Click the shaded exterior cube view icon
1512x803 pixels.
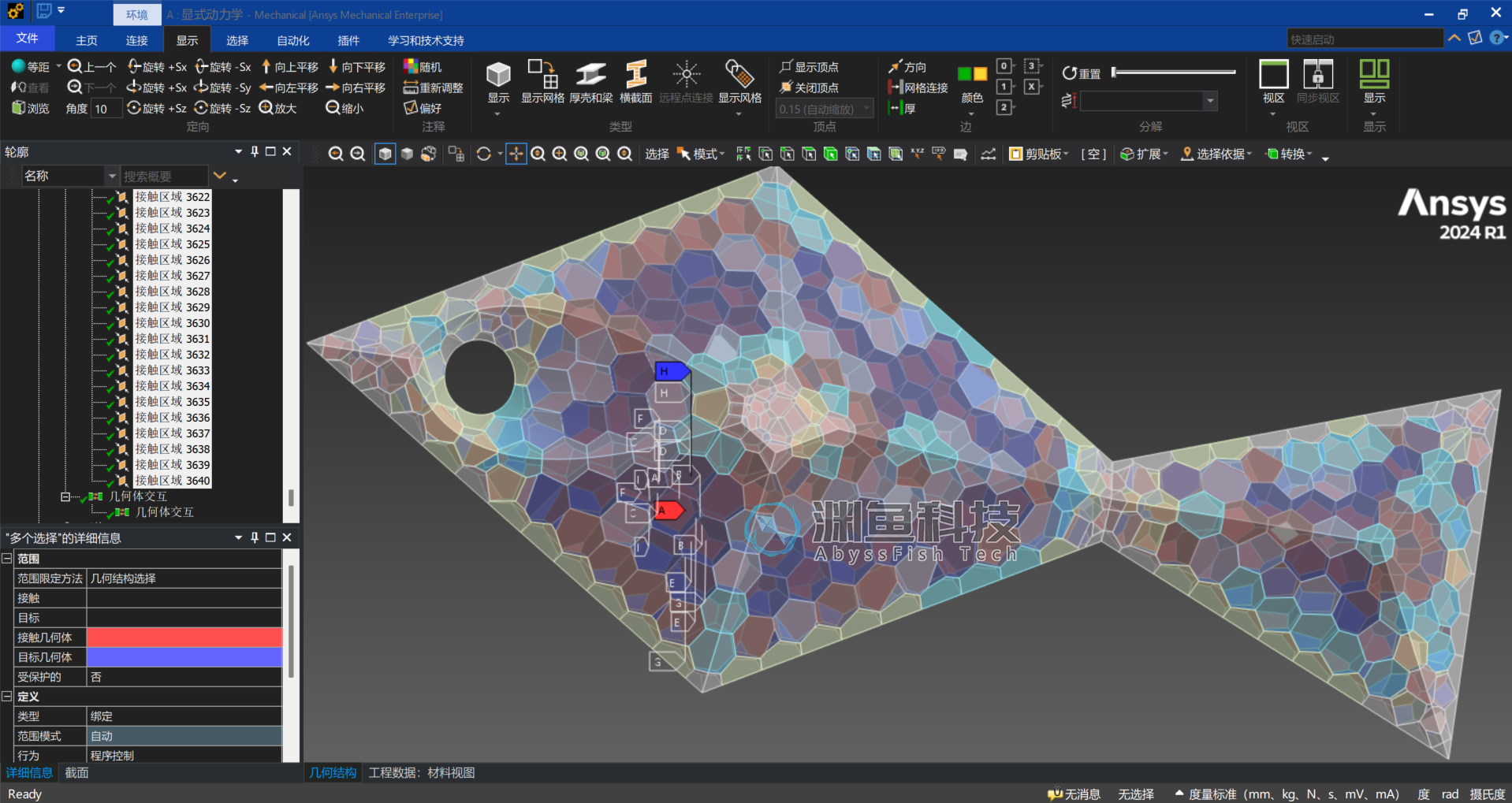tap(385, 154)
